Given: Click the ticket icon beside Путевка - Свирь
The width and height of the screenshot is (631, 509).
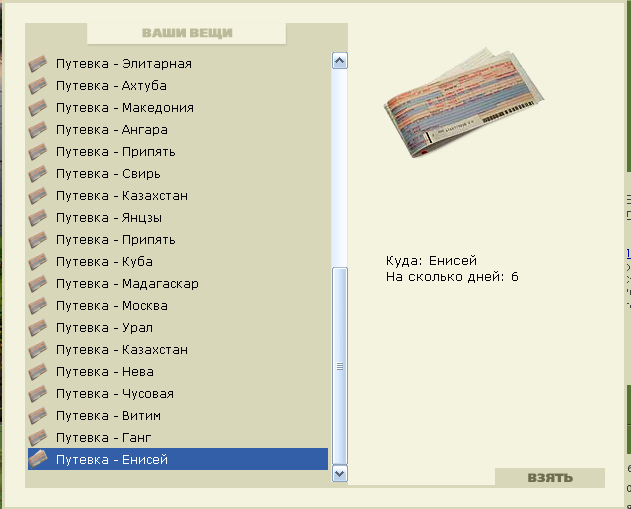Looking at the screenshot, I should point(38,174).
